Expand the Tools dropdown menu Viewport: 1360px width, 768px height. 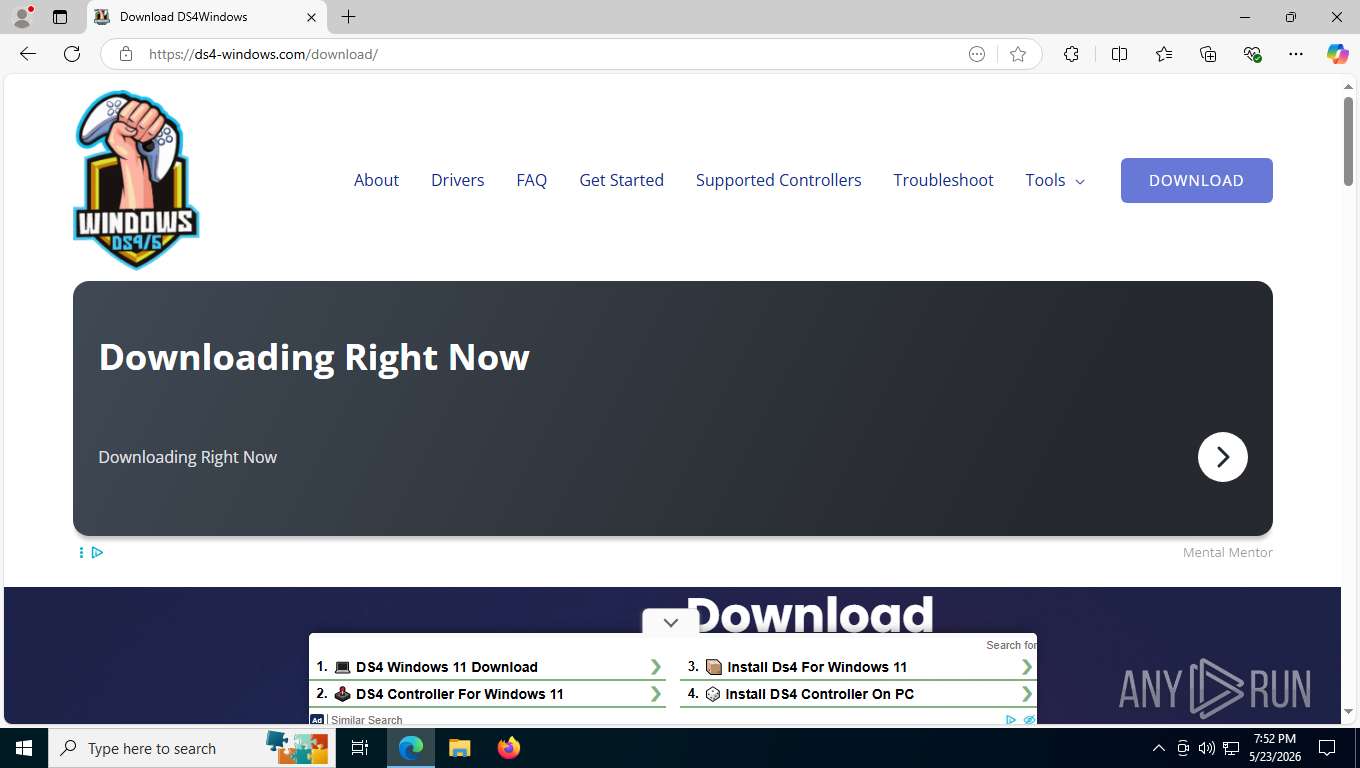point(1055,180)
